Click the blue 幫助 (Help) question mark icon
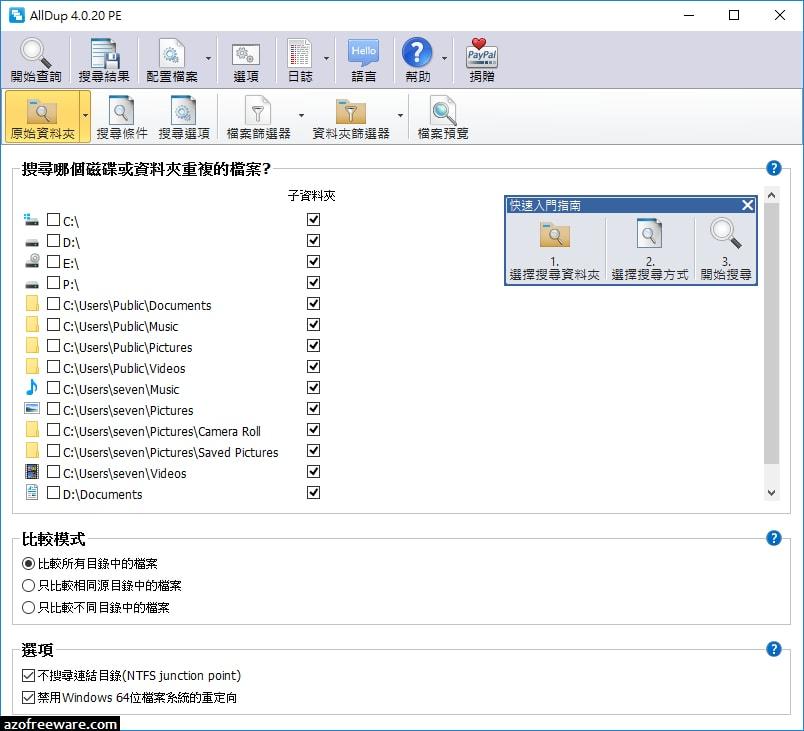This screenshot has height=731, width=804. (417, 55)
